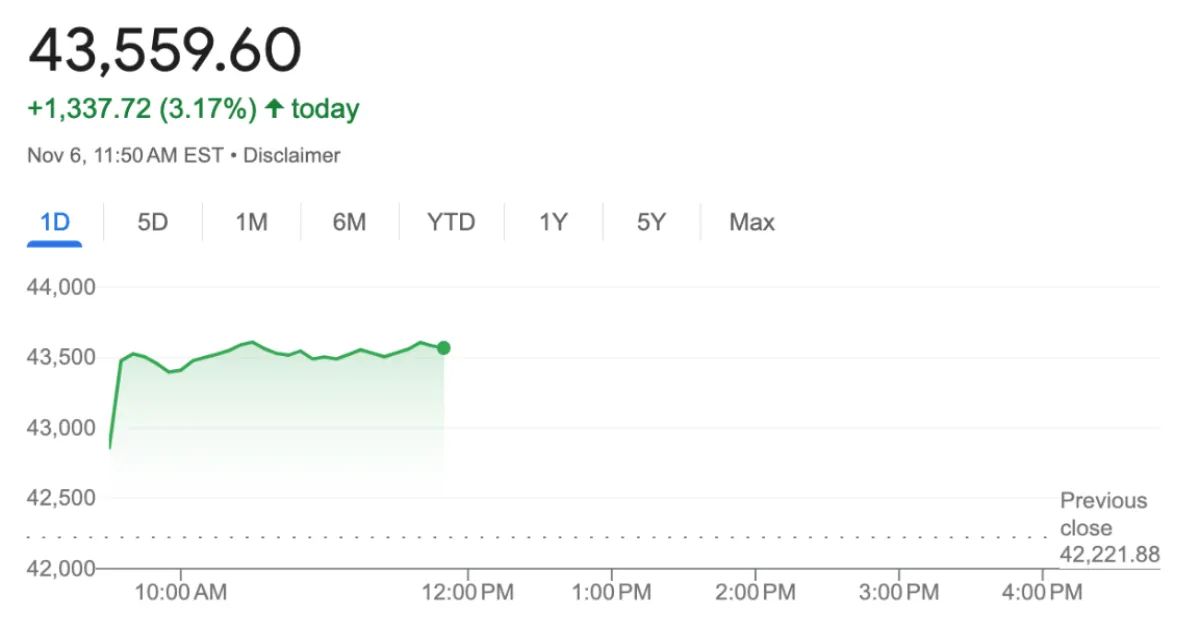Open the 1M performance tab
The height and width of the screenshot is (630, 1200).
(250, 222)
